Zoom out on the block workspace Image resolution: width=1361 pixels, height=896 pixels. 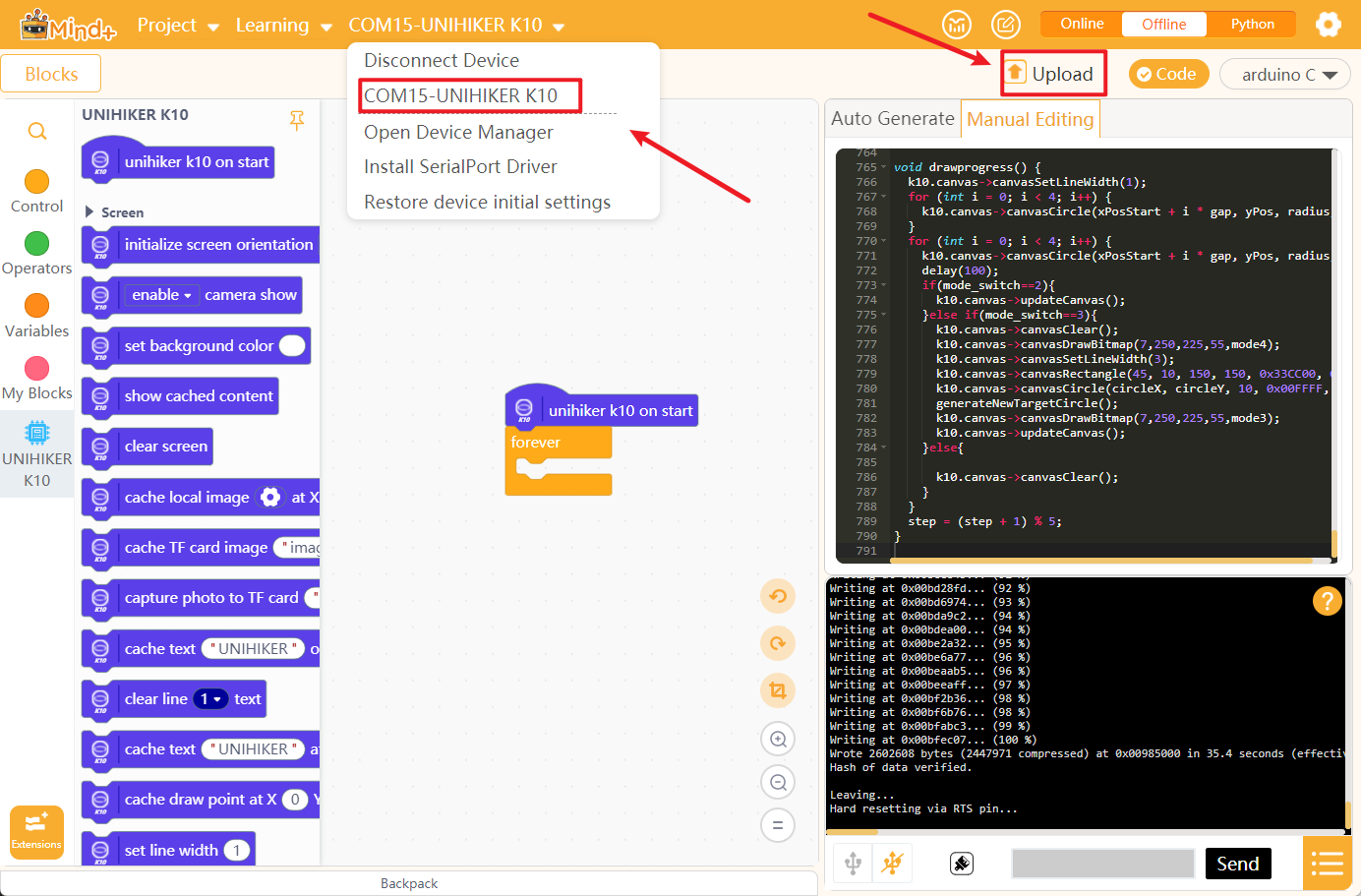pos(778,782)
